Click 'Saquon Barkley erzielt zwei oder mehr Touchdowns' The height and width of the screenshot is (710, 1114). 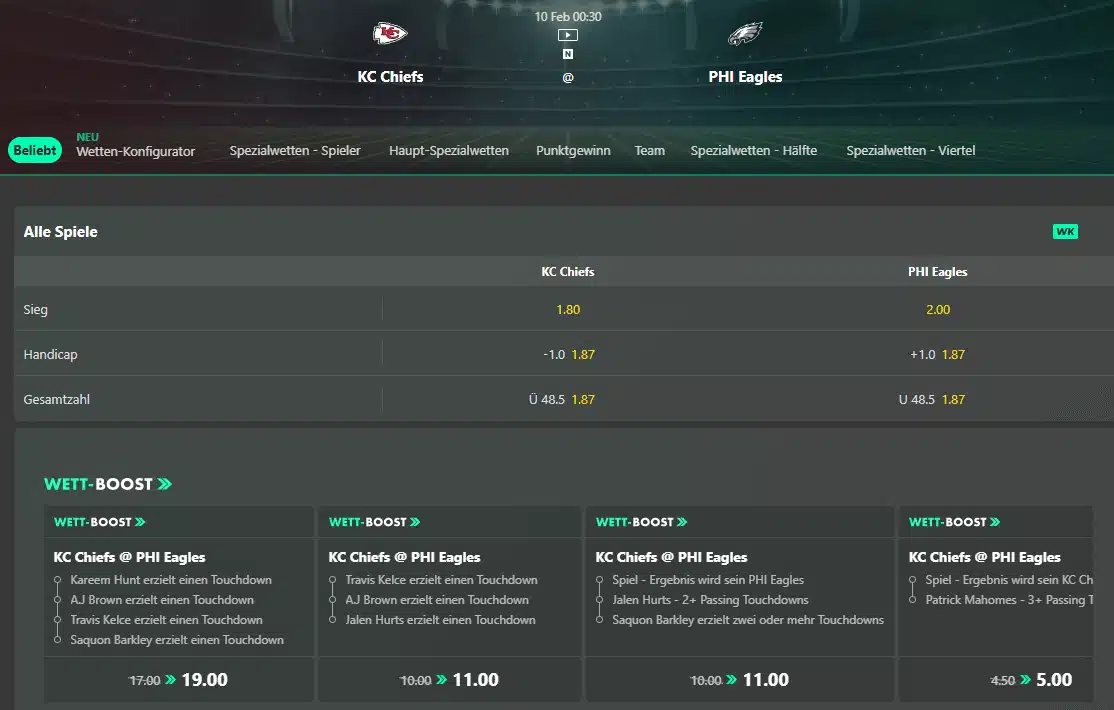pyautogui.click(x=748, y=620)
